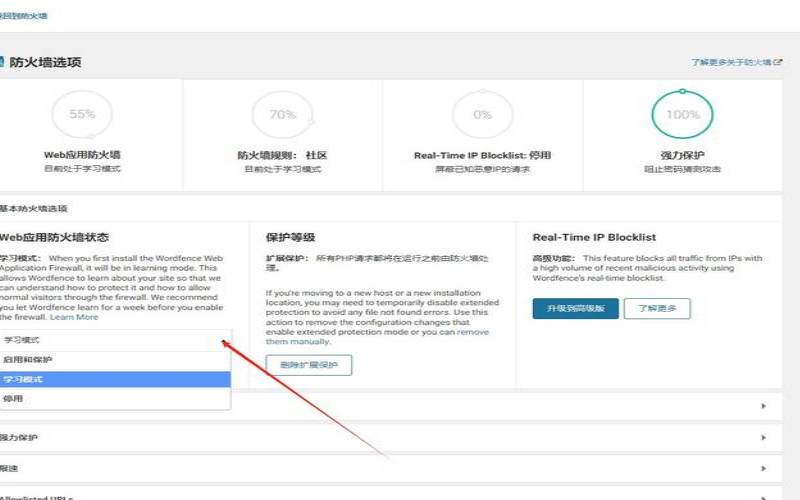Open the 学习模式 firewall status dropdown
Image resolution: width=800 pixels, height=500 pixels.
coord(115,340)
